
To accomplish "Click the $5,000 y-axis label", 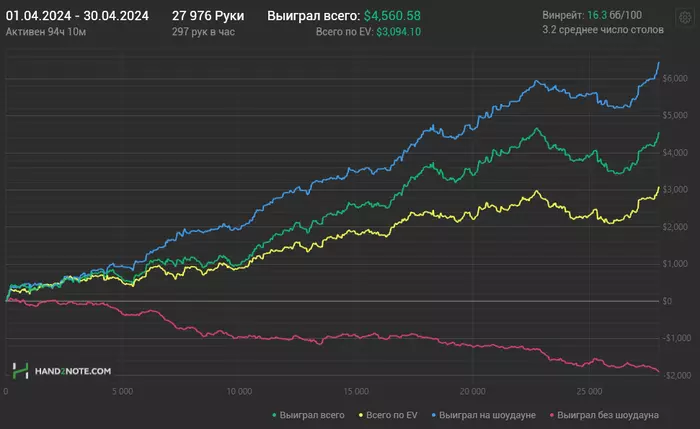I will (675, 116).
